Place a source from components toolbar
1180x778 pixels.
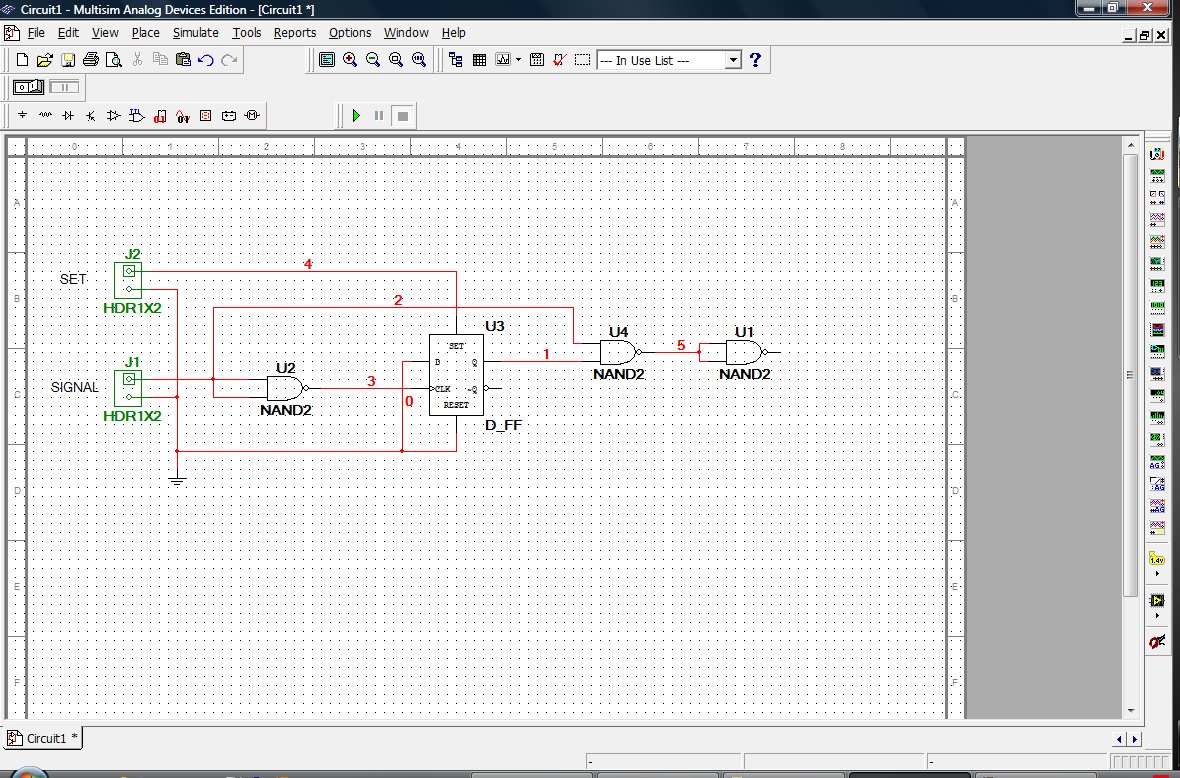pos(22,116)
